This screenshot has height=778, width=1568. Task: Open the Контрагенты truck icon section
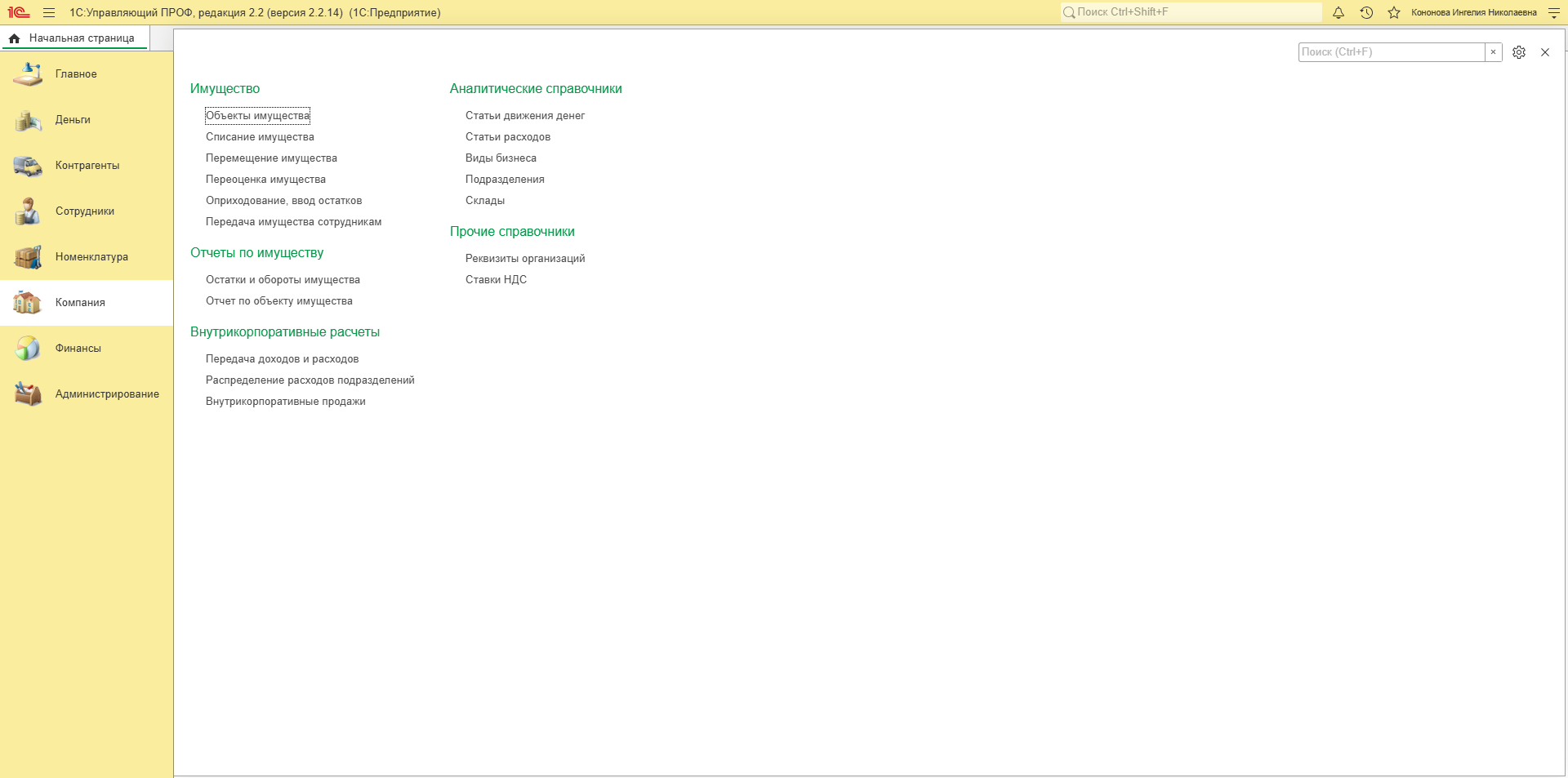28,166
